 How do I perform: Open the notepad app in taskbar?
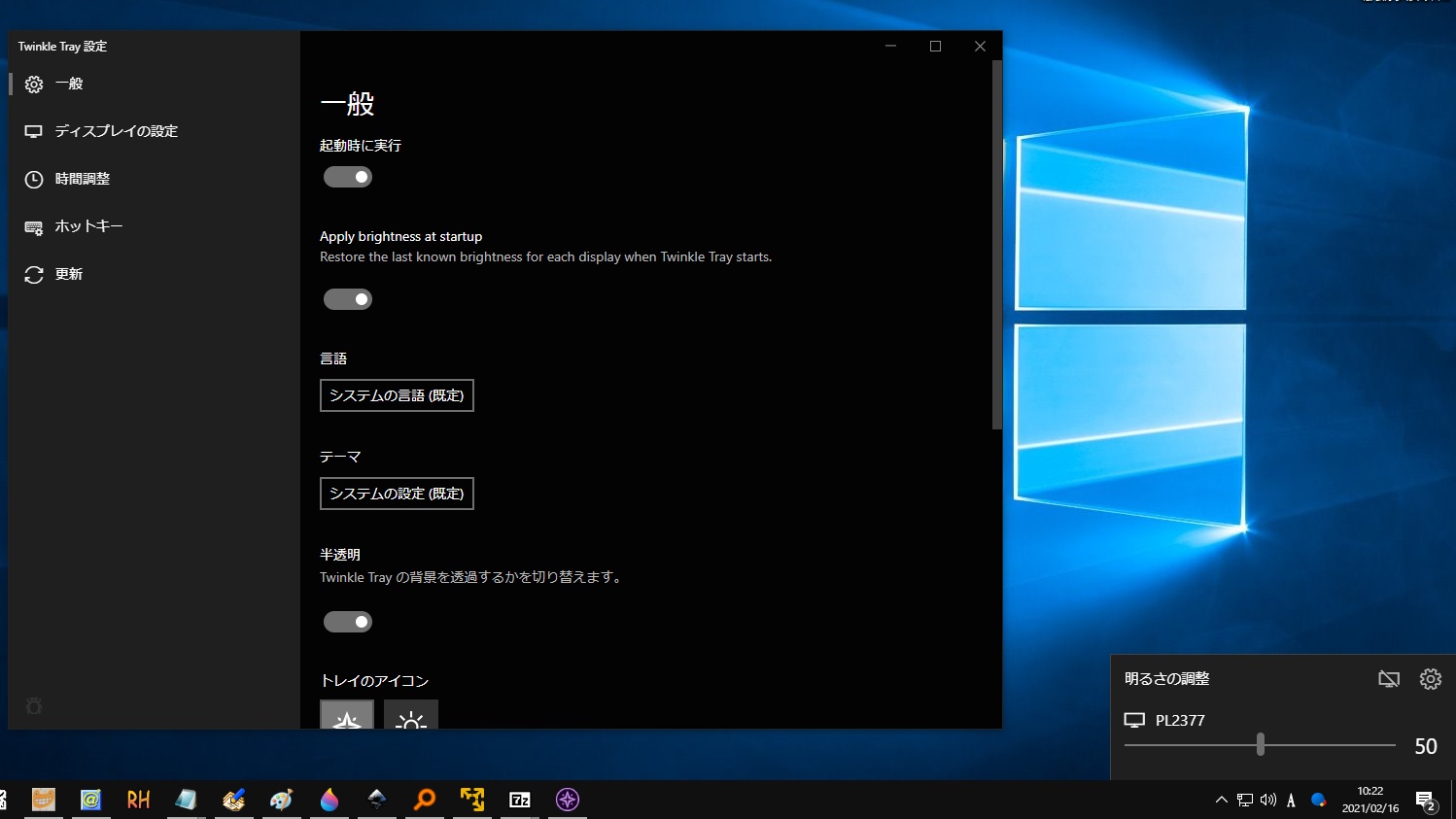pos(187,800)
